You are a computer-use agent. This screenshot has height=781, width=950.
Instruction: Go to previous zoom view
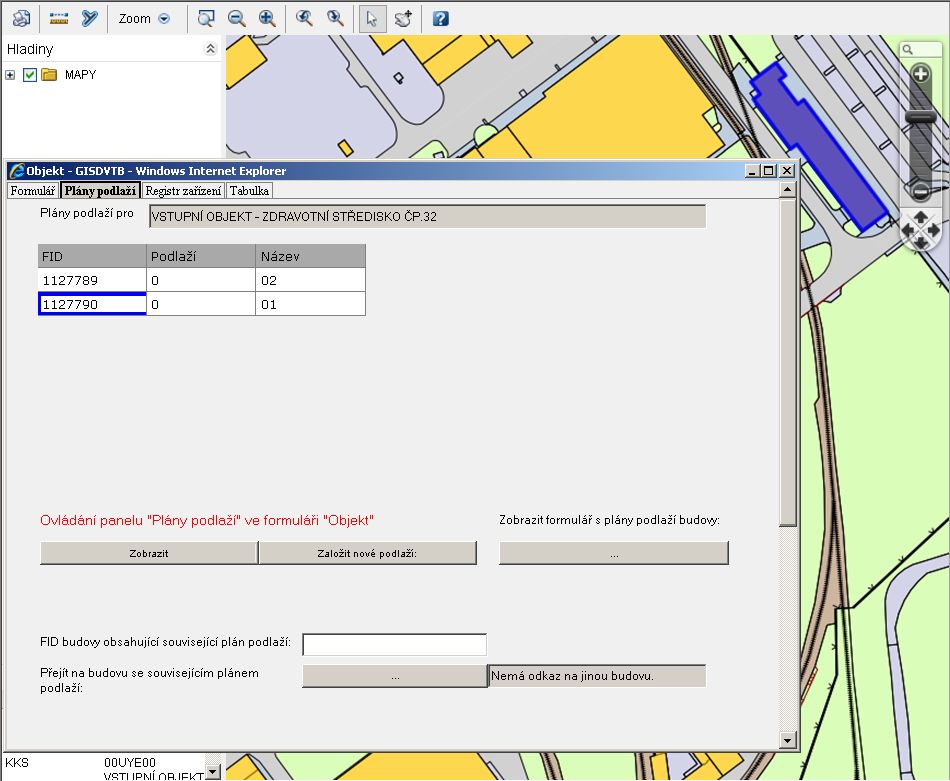[x=304, y=19]
